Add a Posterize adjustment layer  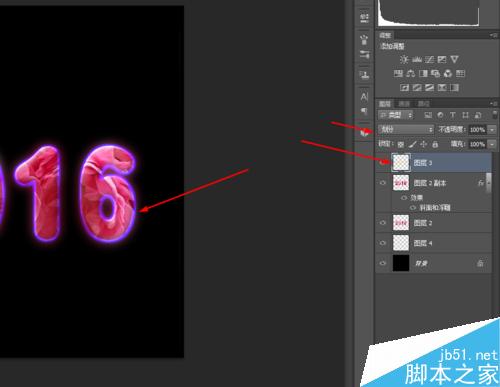(x=417, y=88)
